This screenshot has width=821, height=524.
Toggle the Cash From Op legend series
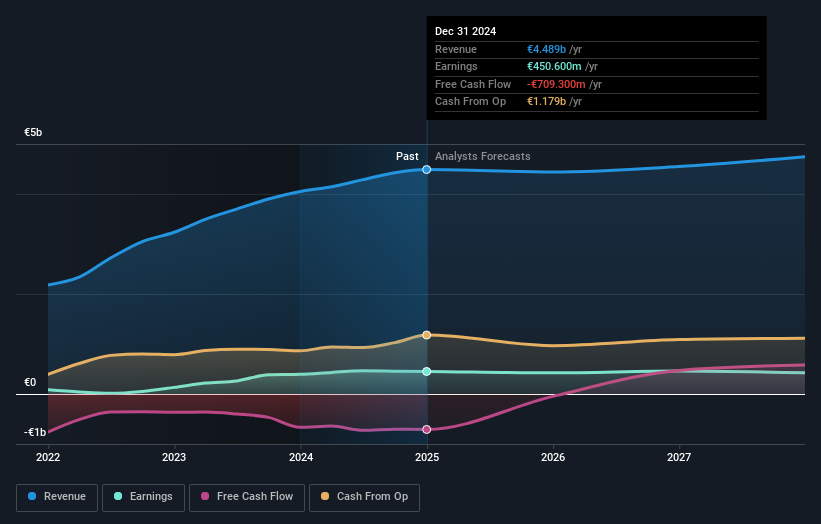364,497
